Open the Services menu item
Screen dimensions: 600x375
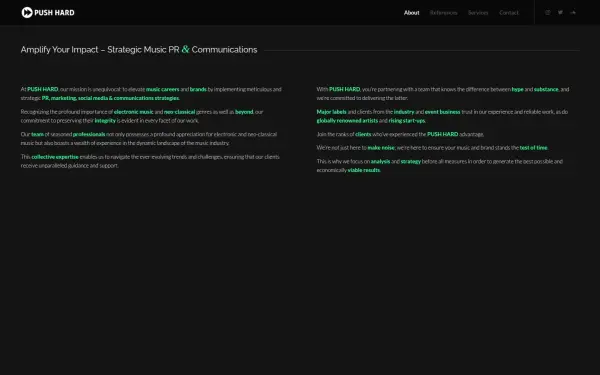pos(478,13)
